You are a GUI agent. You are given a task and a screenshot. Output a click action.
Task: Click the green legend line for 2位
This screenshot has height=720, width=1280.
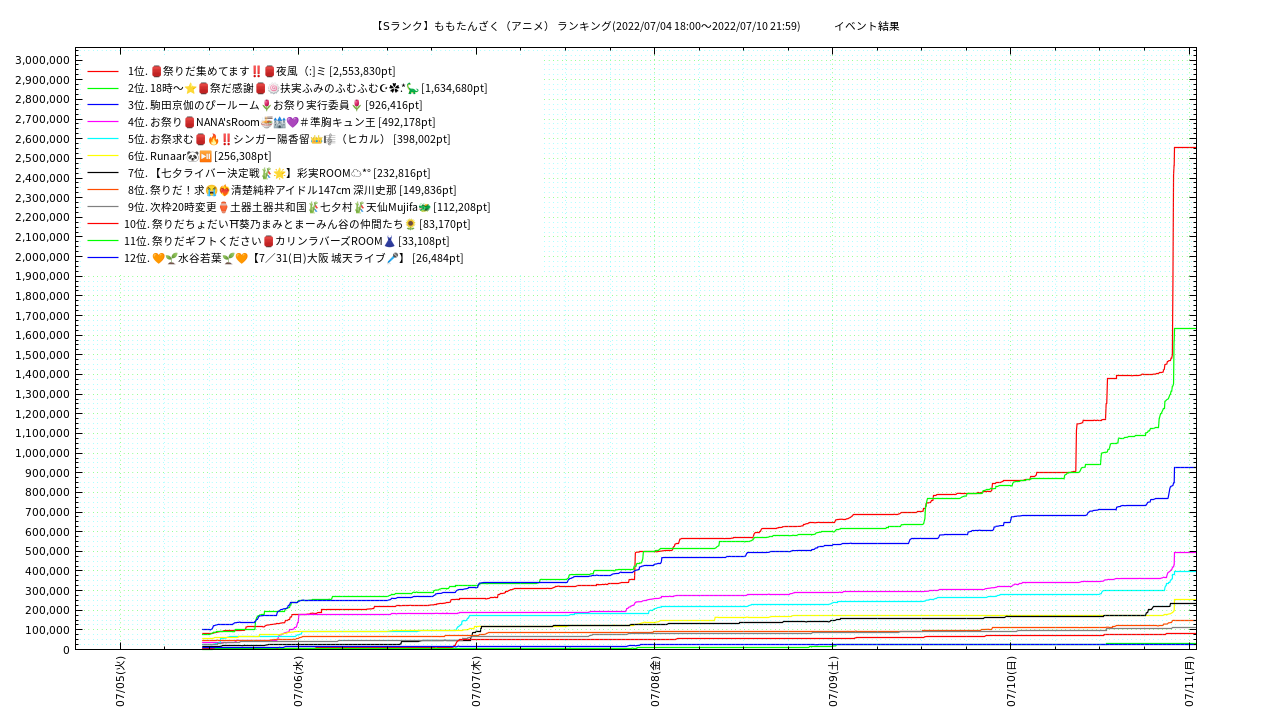(x=103, y=88)
